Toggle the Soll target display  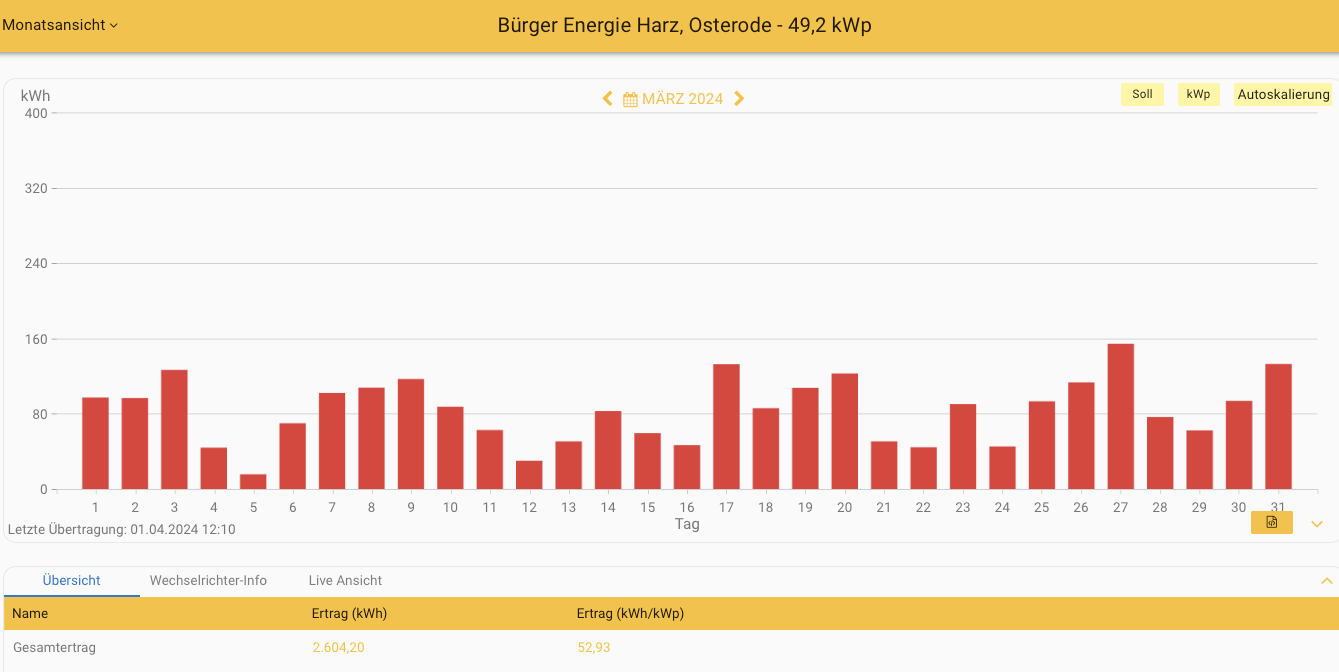1142,95
